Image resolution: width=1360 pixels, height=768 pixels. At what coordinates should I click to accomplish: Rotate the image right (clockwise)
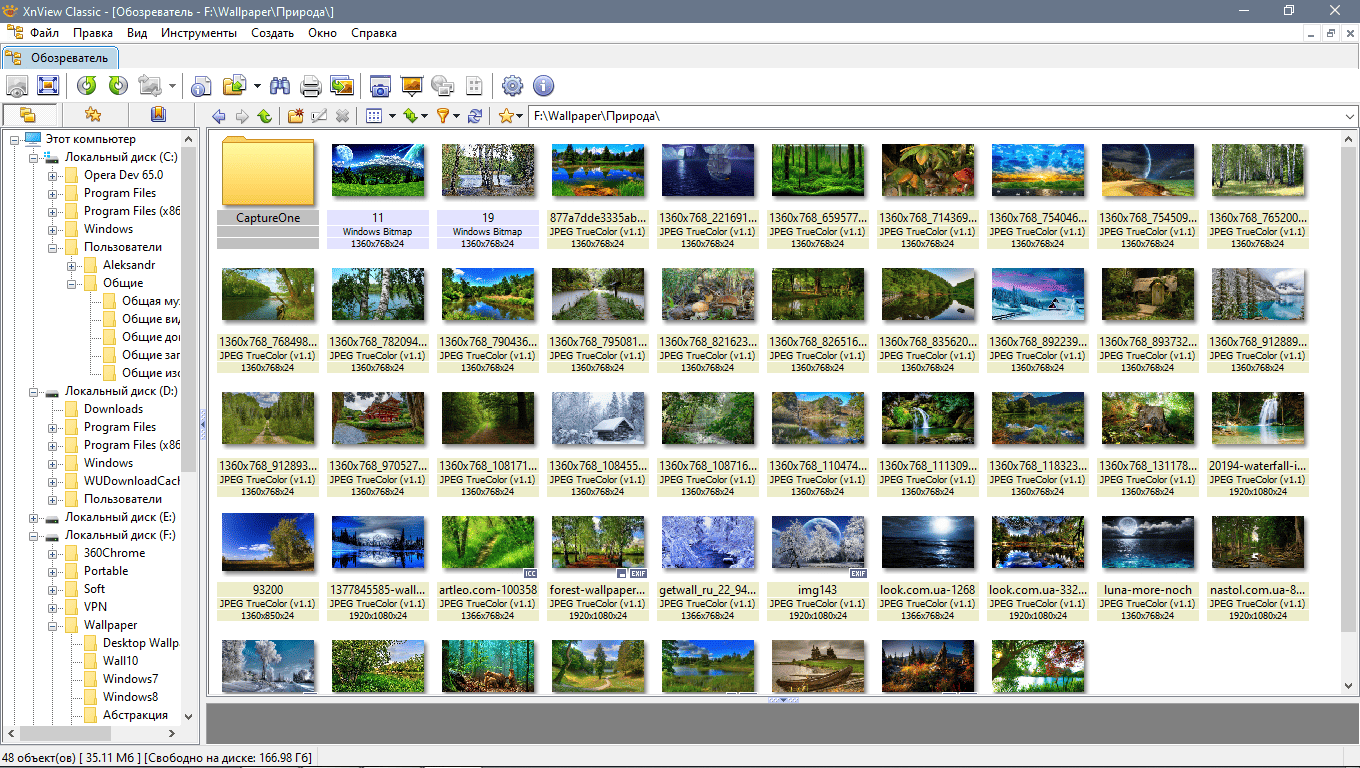tap(118, 86)
